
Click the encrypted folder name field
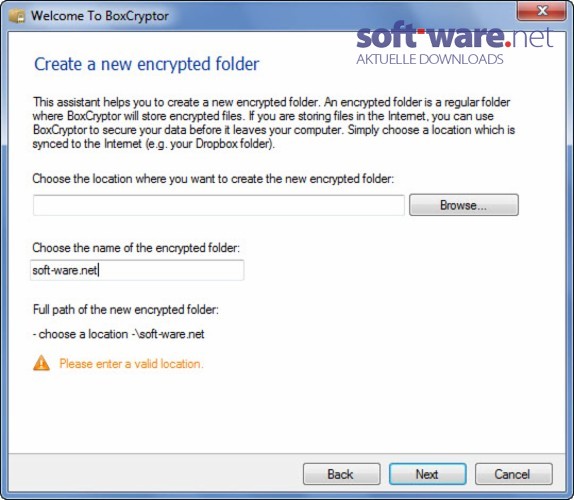(x=137, y=270)
